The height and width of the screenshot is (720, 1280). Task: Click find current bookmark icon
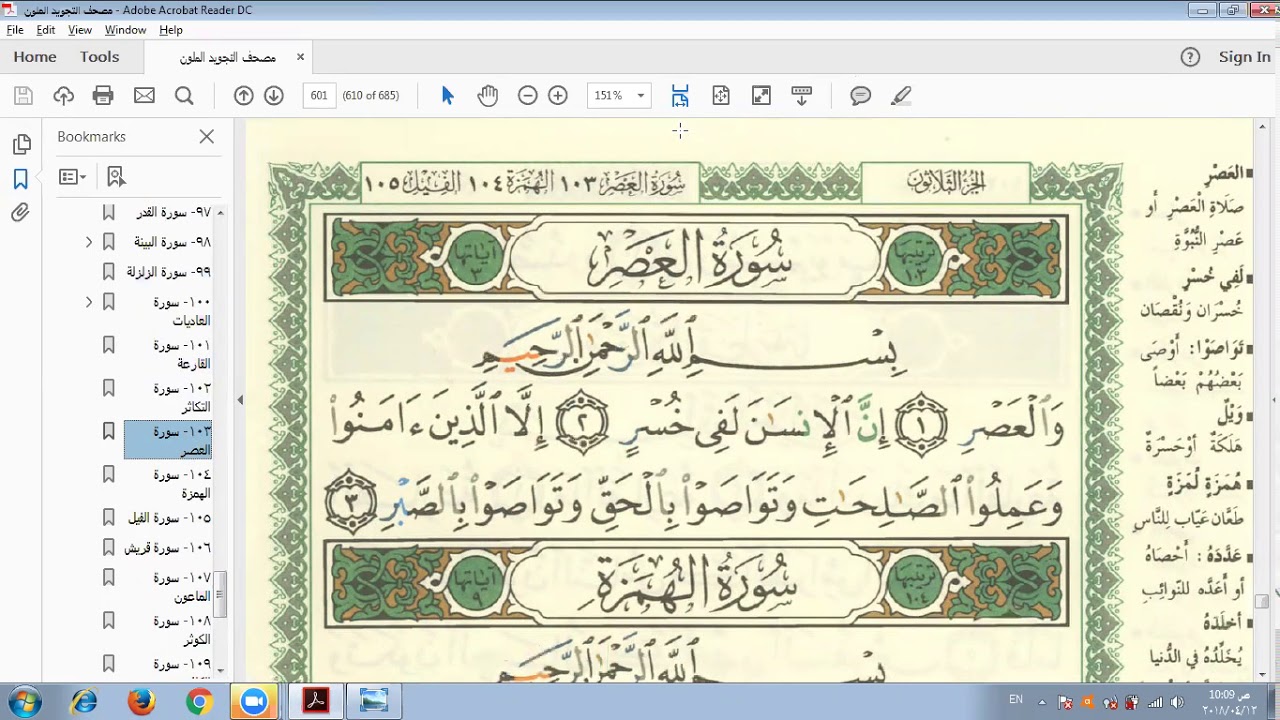[x=116, y=177]
